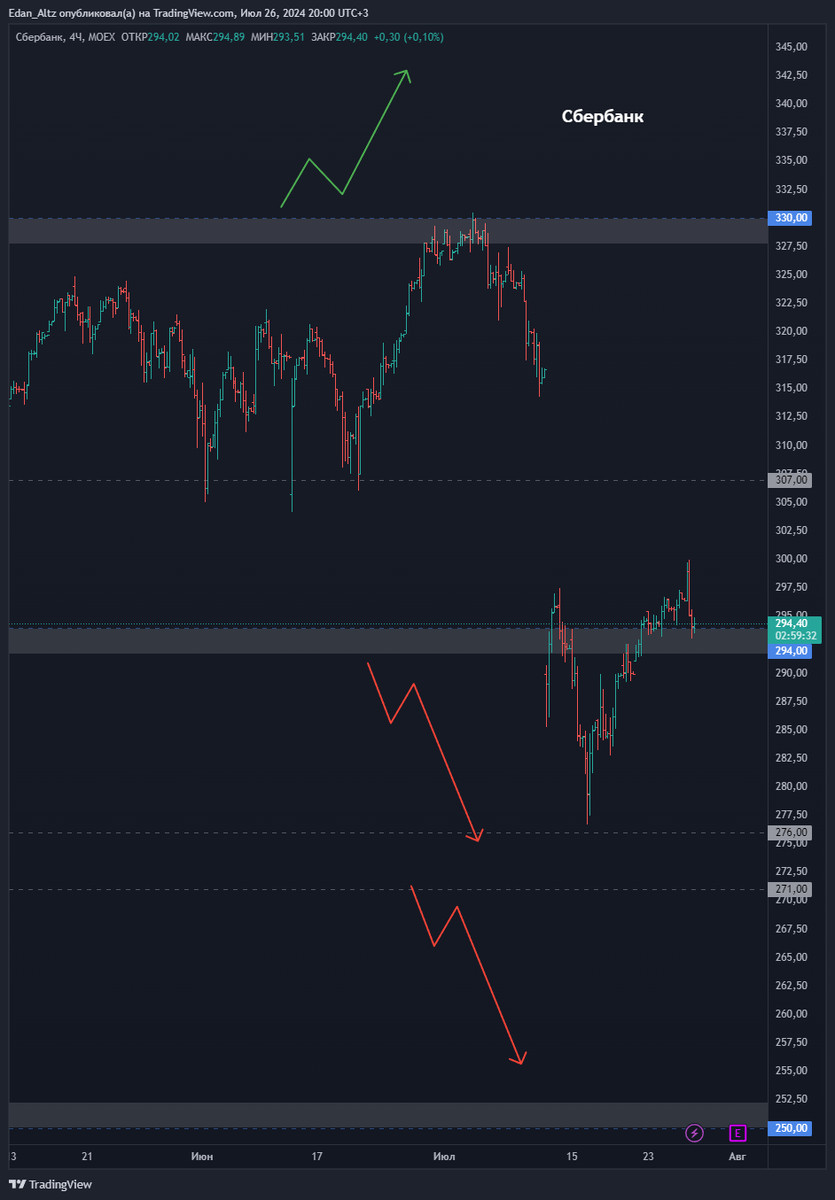The width and height of the screenshot is (835, 1200).
Task: Click the purple lightning event icon
Action: point(694,1133)
